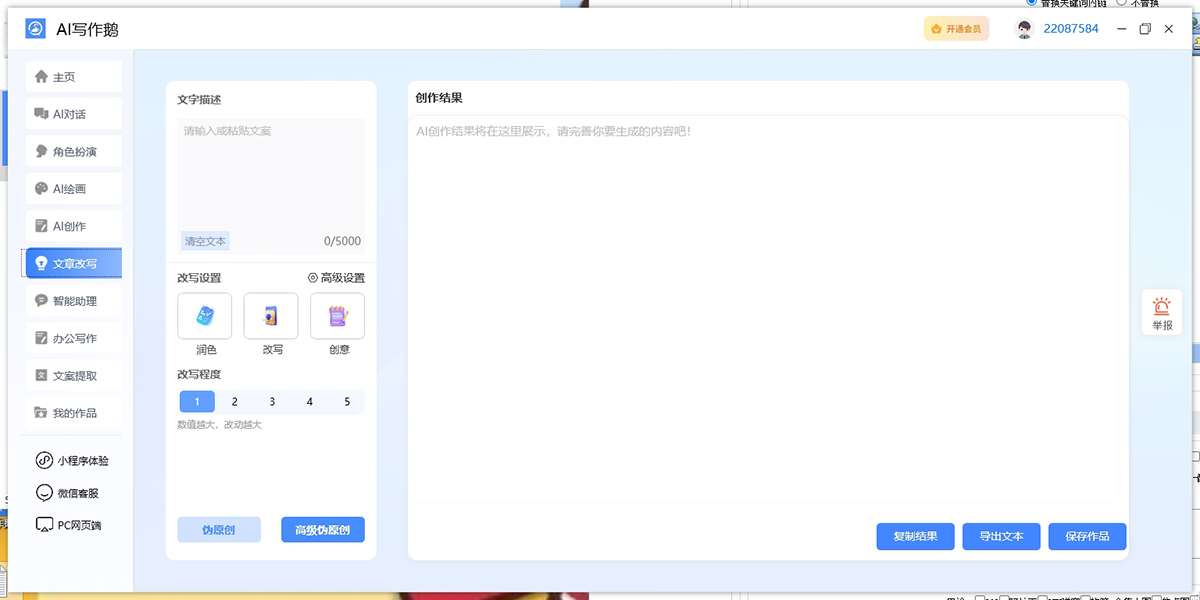The image size is (1200, 600).
Task: Click 复制结果 button
Action: tap(916, 537)
